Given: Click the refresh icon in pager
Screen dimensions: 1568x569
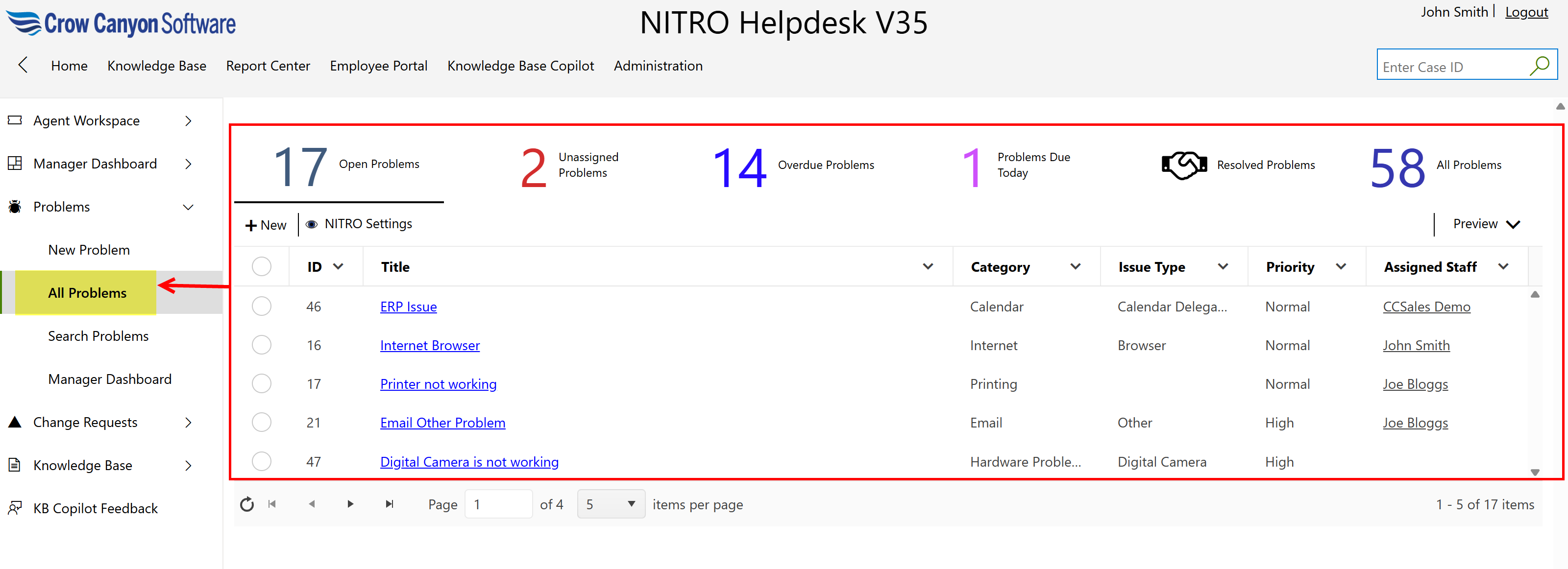Looking at the screenshot, I should pyautogui.click(x=246, y=504).
